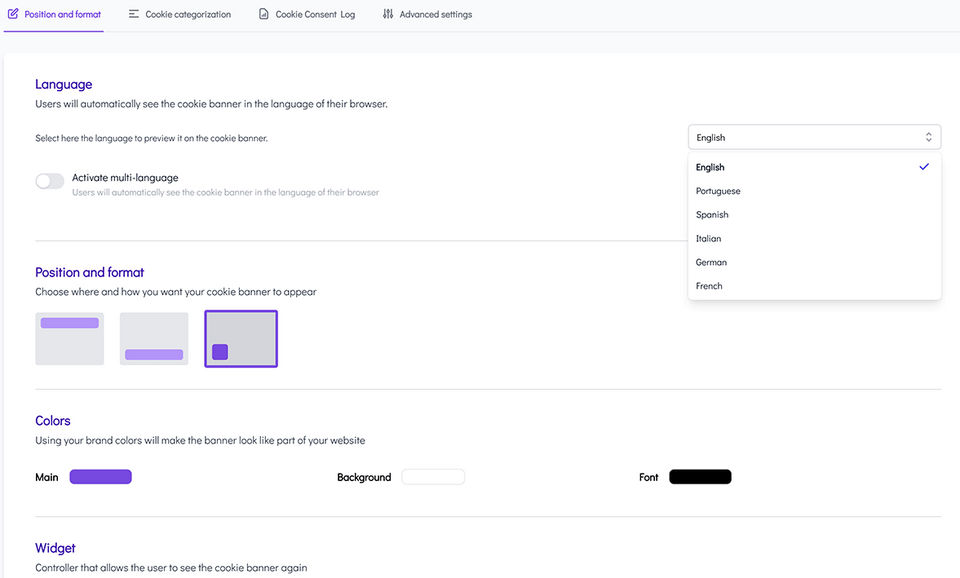Toggle the Activate multi-language switch
960x578 pixels.
click(50, 181)
